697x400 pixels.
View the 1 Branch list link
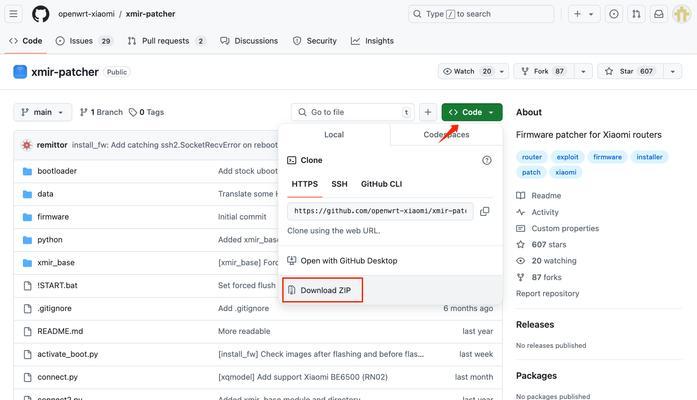click(101, 112)
